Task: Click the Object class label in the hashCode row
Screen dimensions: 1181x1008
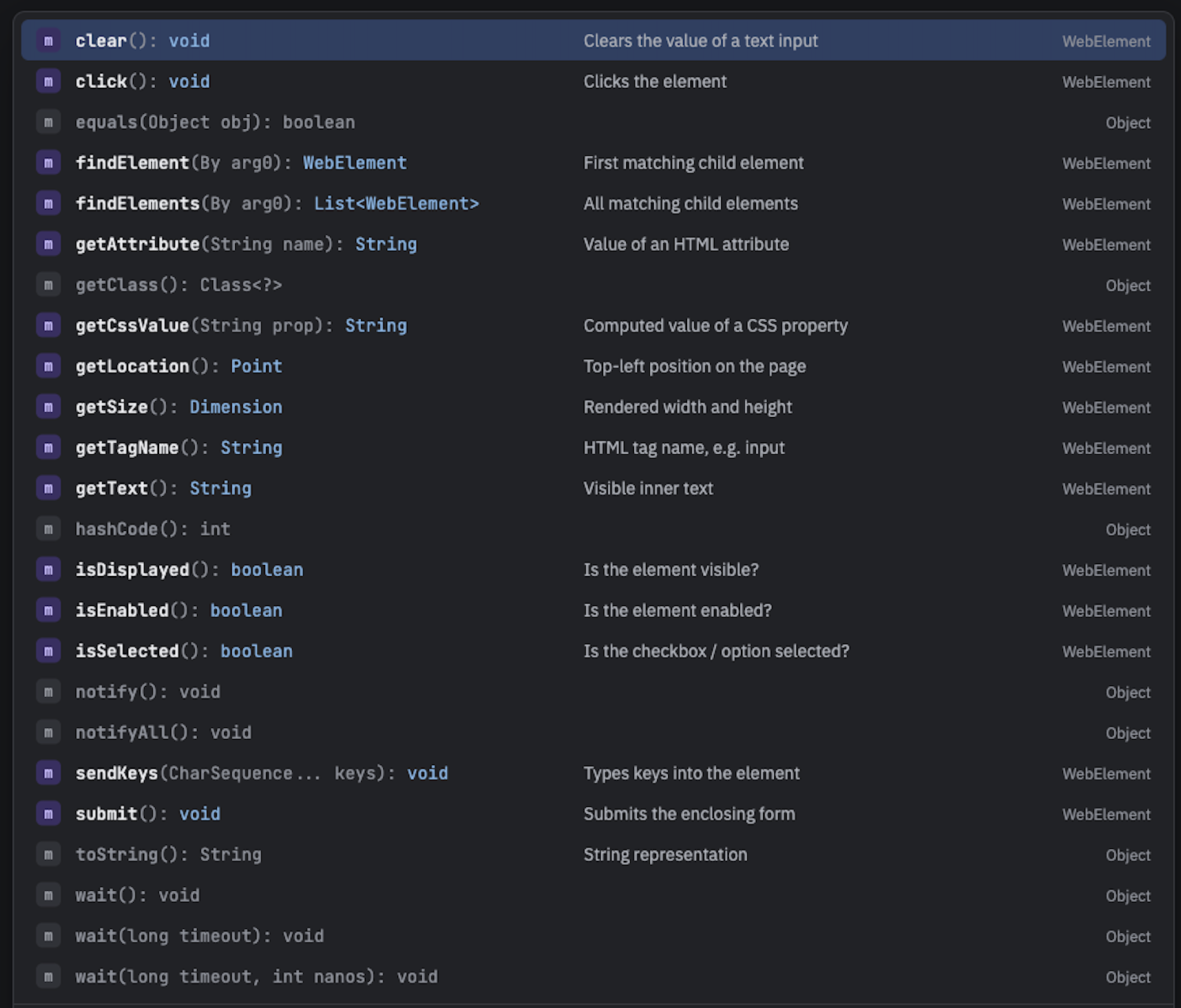Action: tap(1128, 529)
